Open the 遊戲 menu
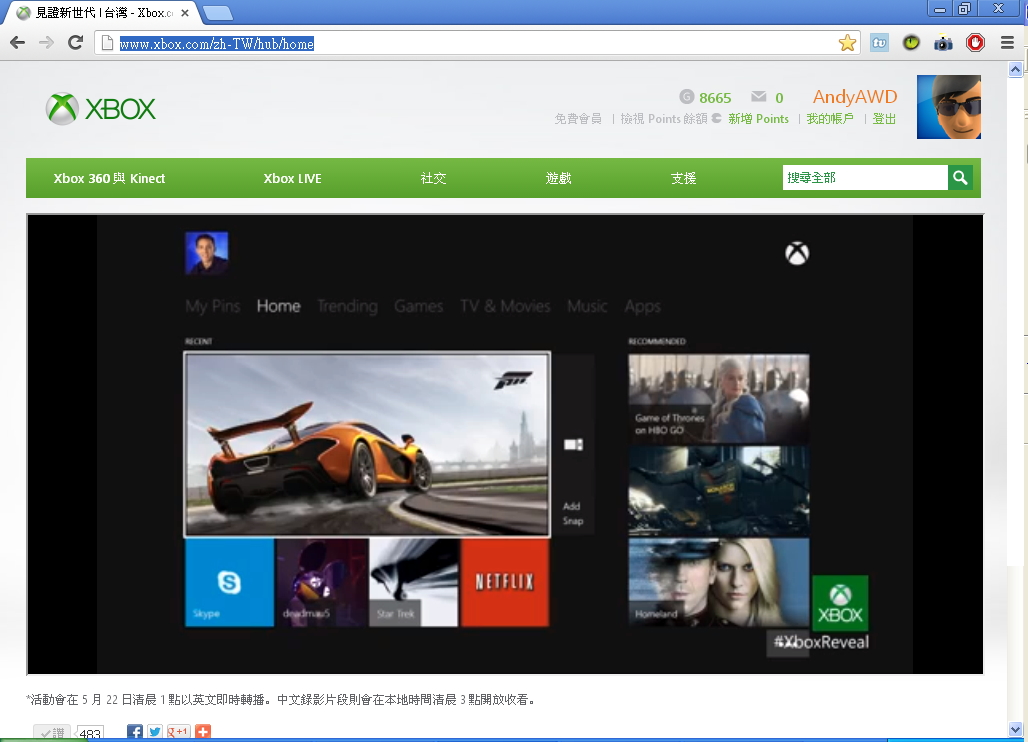Image resolution: width=1028 pixels, height=742 pixels. pos(559,178)
